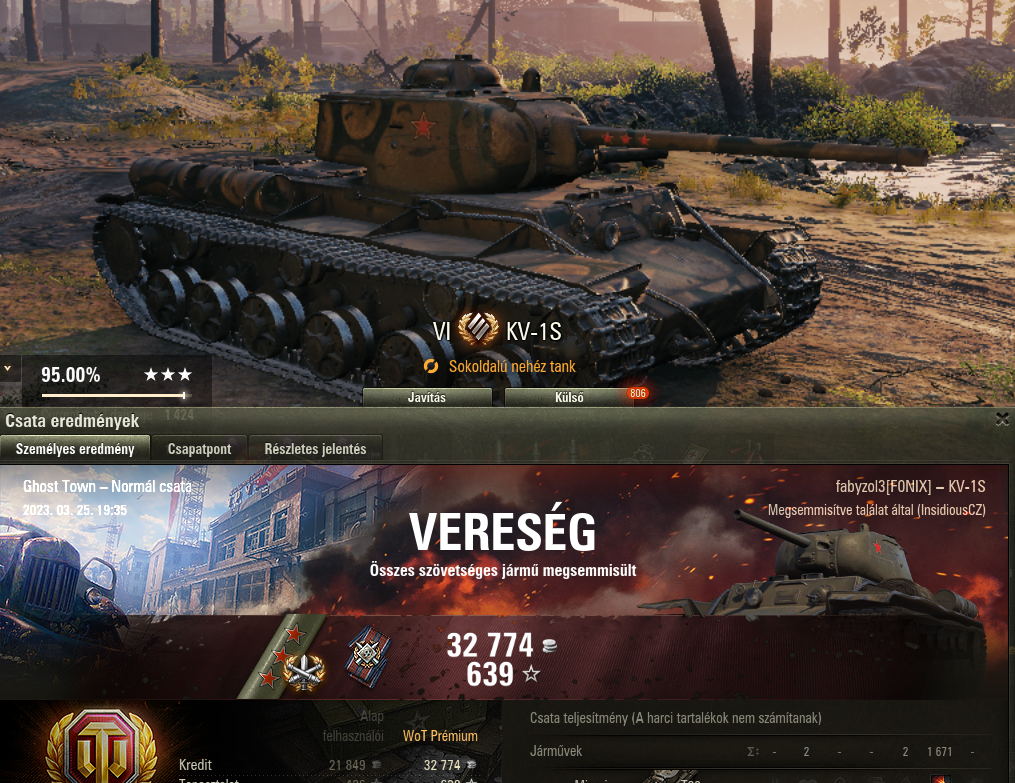1015x783 pixels.
Task: Open the Külső customization button
Action: (x=569, y=397)
